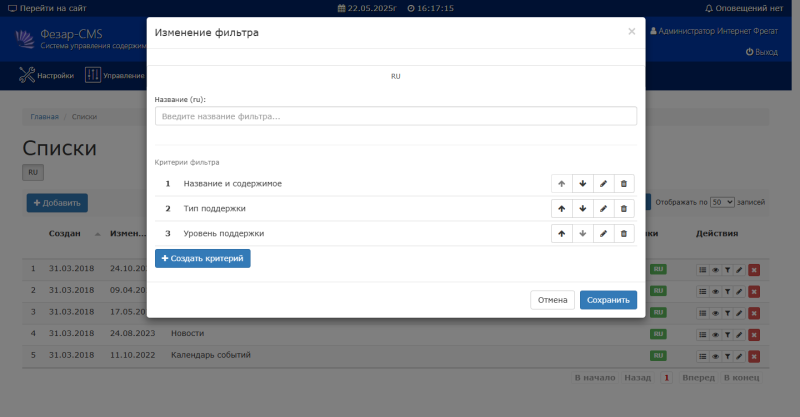Open the records-per-page dropdown
This screenshot has height=417, width=800.
coord(722,202)
